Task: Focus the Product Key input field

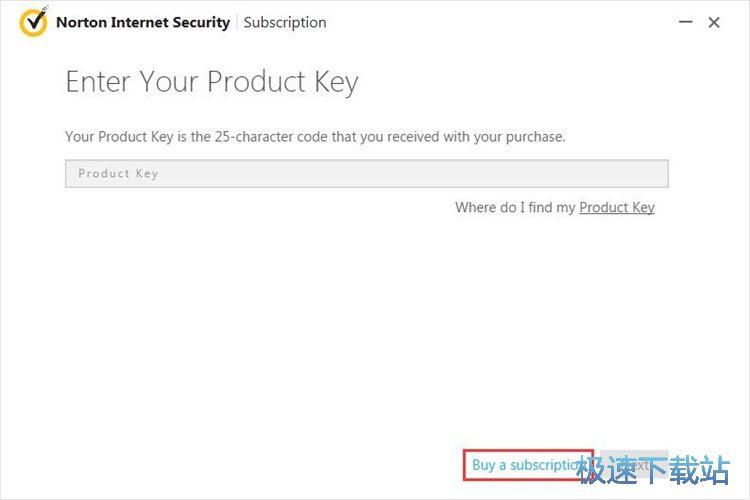Action: (x=366, y=174)
